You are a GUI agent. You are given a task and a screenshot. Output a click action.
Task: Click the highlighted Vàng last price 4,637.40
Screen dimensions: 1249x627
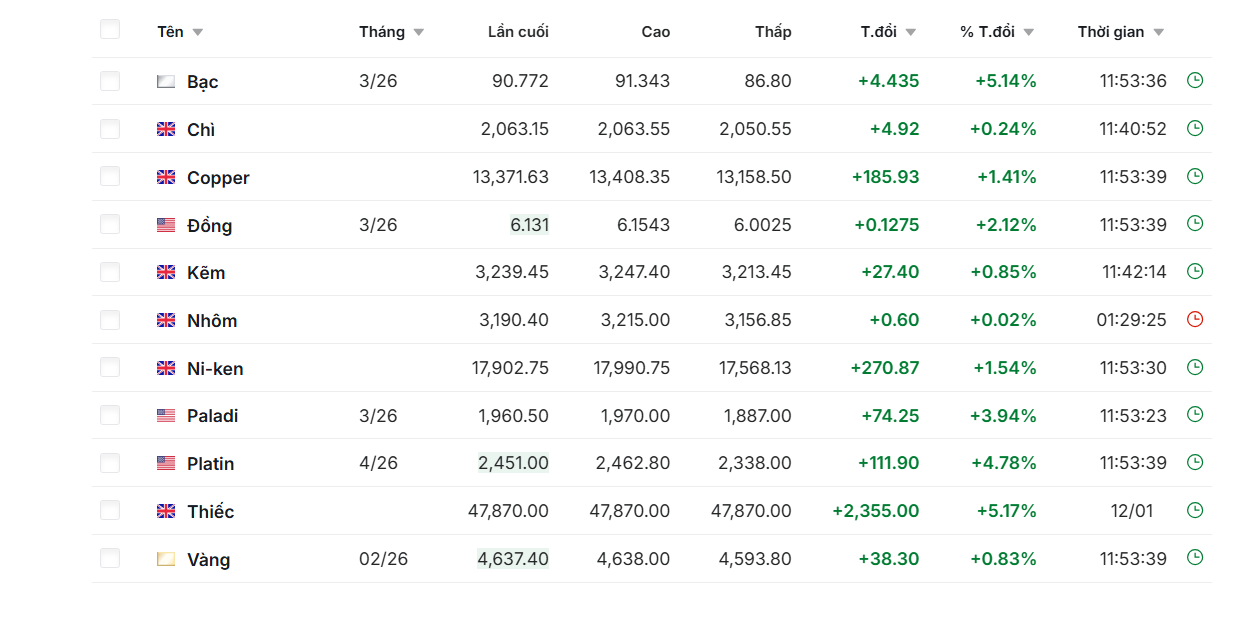coord(513,559)
